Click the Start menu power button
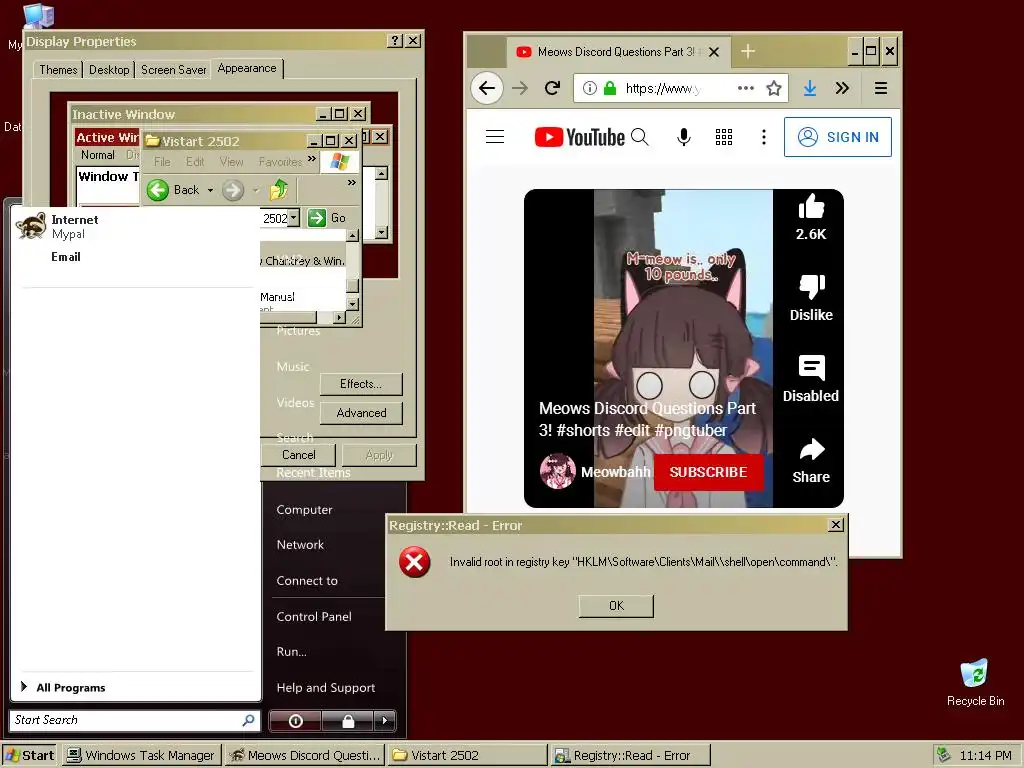 [x=295, y=721]
